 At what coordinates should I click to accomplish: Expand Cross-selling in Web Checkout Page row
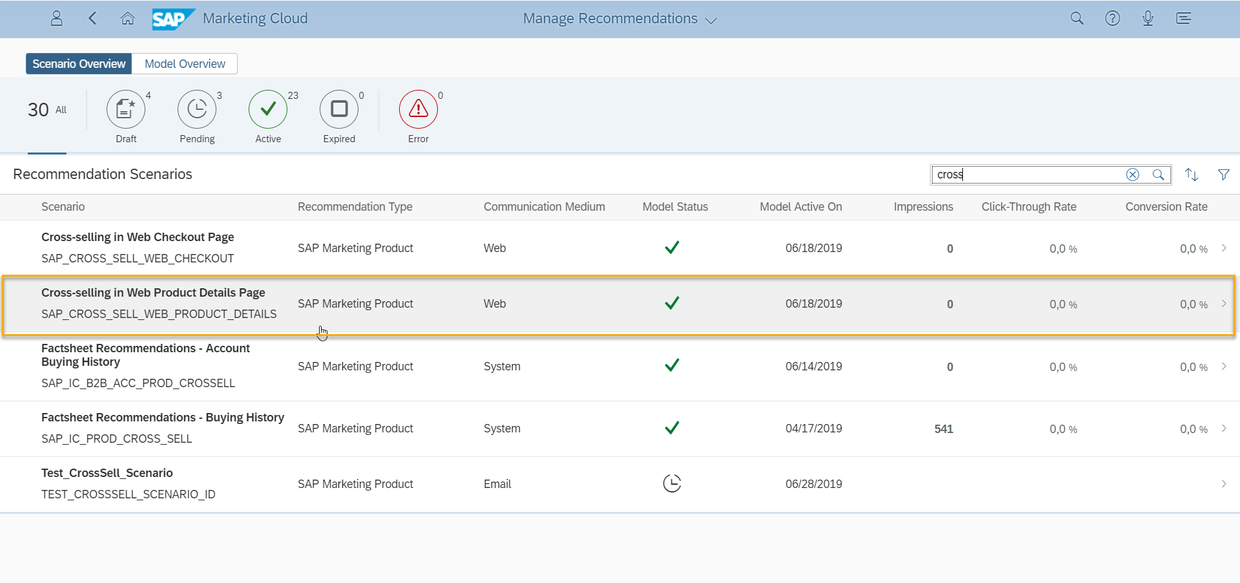click(1223, 248)
